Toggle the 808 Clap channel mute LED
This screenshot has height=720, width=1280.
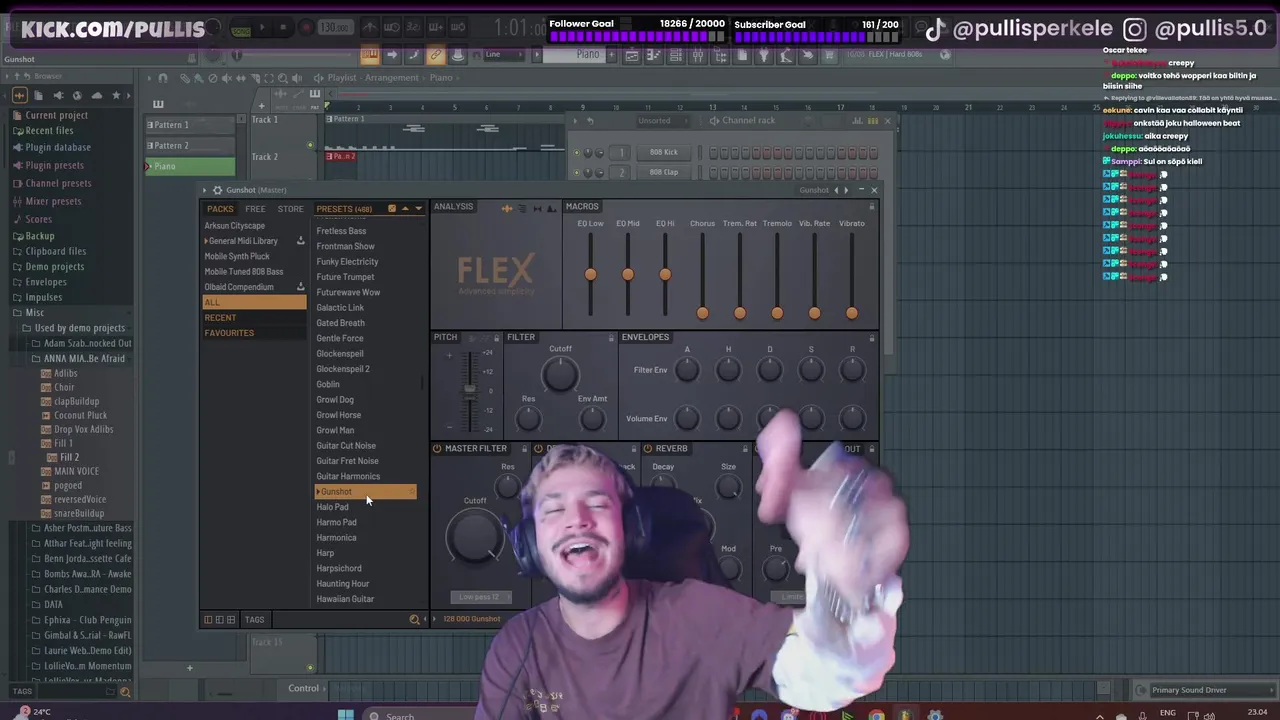coord(576,172)
